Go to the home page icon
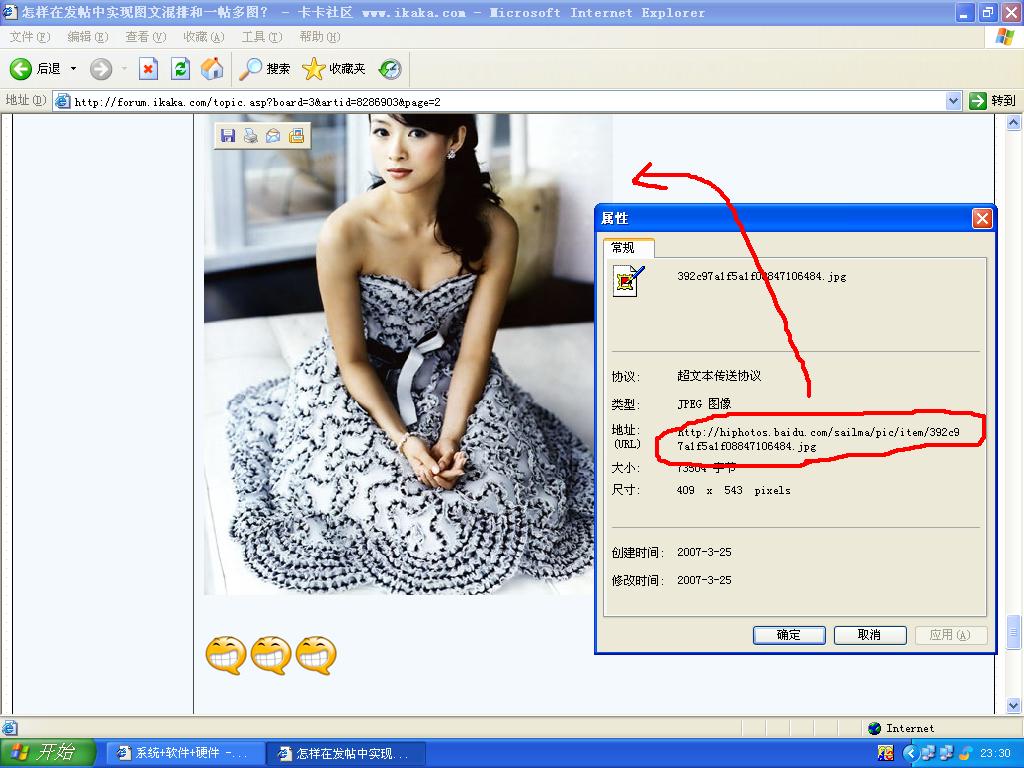 pyautogui.click(x=212, y=69)
